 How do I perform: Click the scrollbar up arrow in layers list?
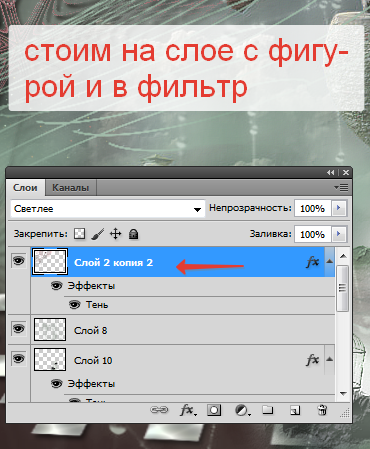coord(343,256)
